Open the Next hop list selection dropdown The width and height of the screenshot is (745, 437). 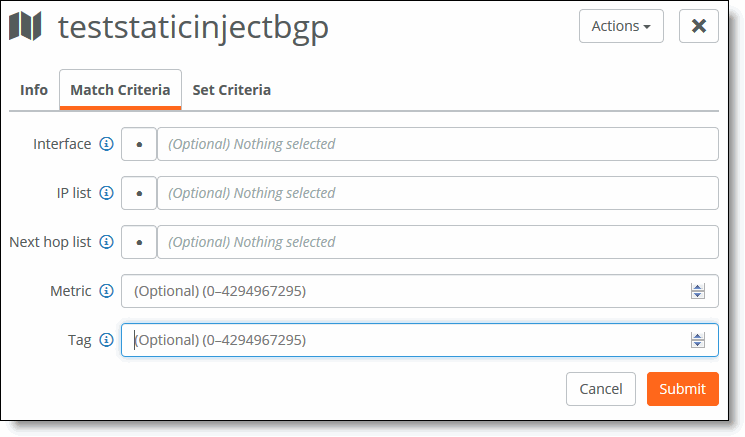[438, 242]
